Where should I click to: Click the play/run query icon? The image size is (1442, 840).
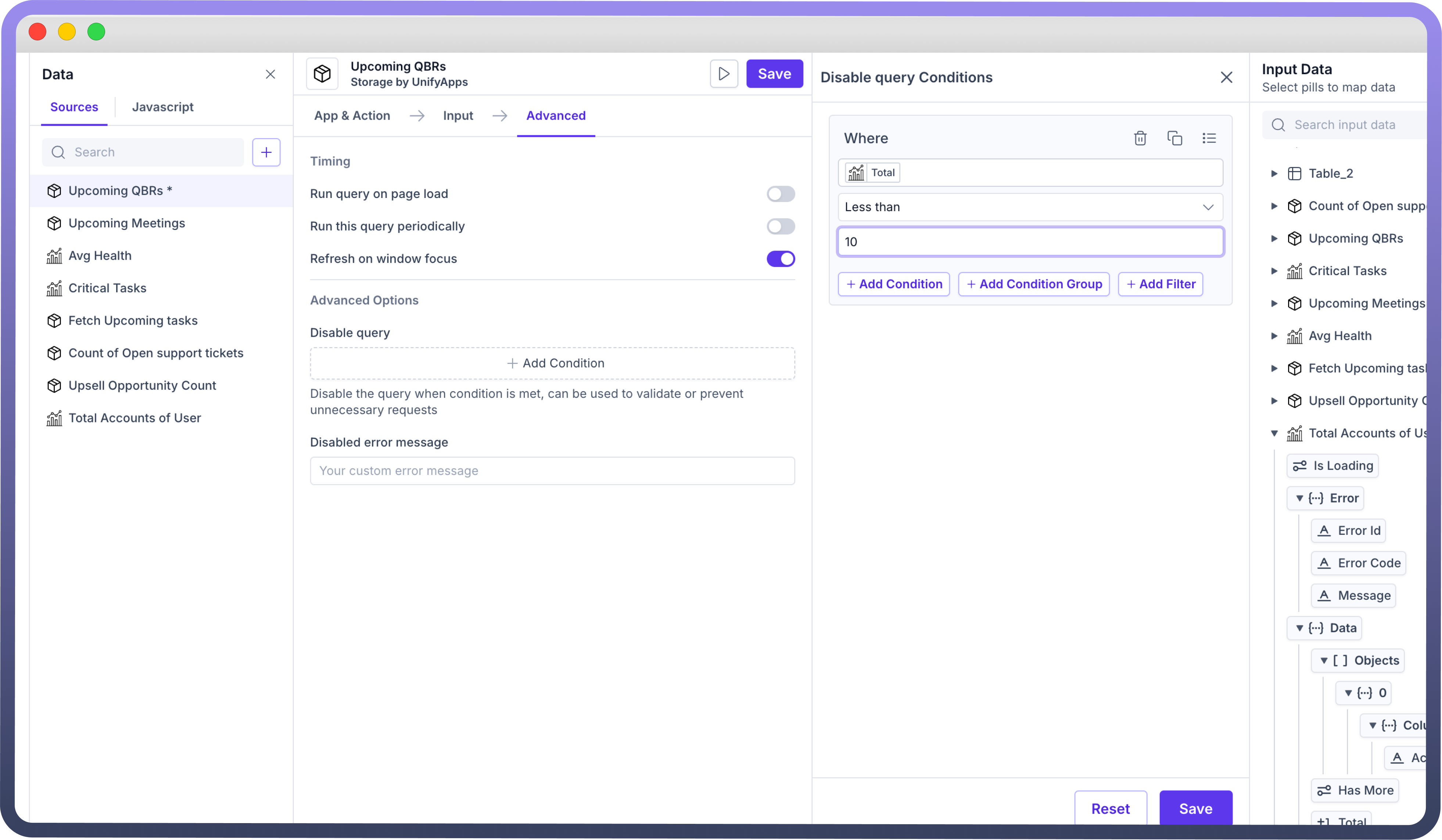tap(724, 74)
